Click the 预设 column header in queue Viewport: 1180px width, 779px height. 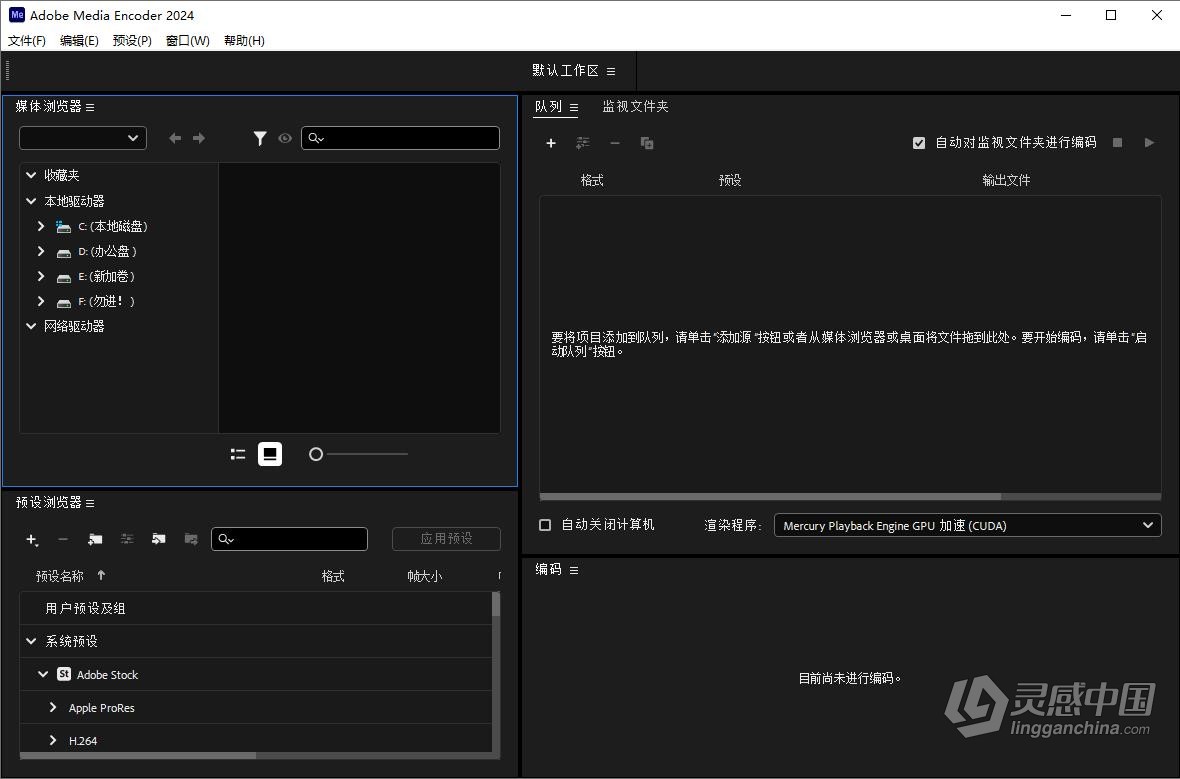tap(730, 181)
